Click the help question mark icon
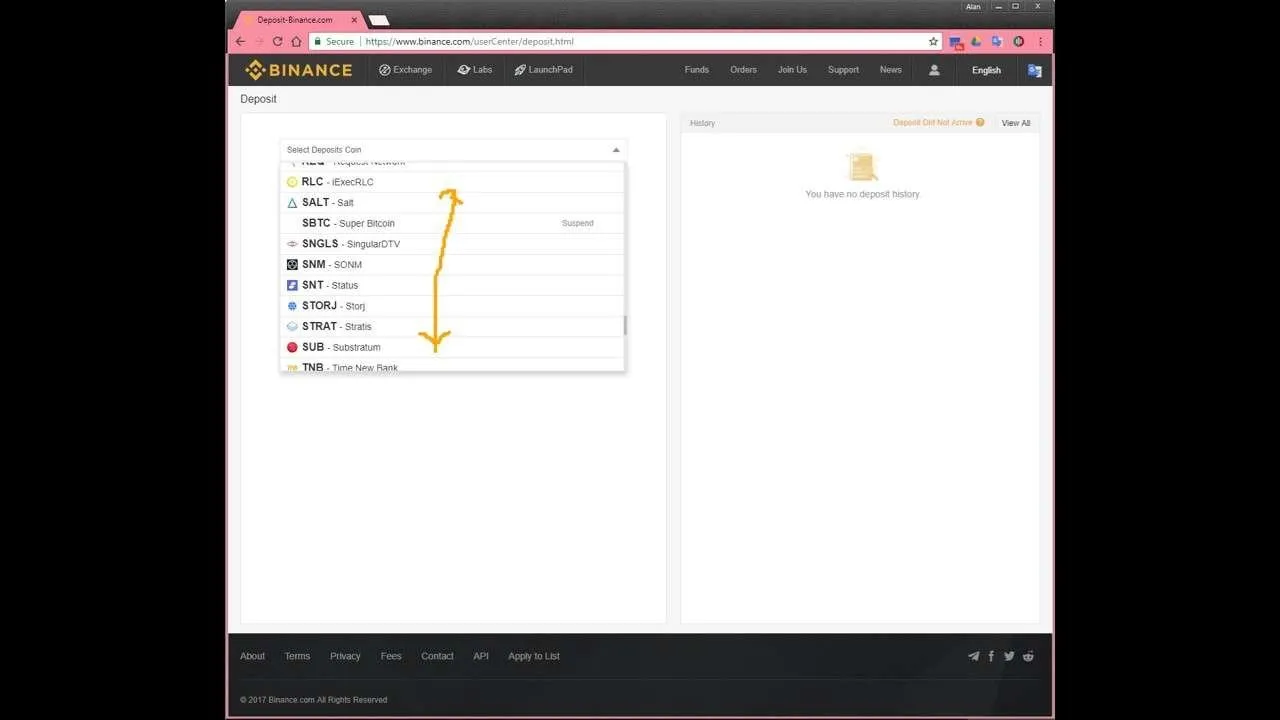The width and height of the screenshot is (1280, 720). pyautogui.click(x=980, y=122)
